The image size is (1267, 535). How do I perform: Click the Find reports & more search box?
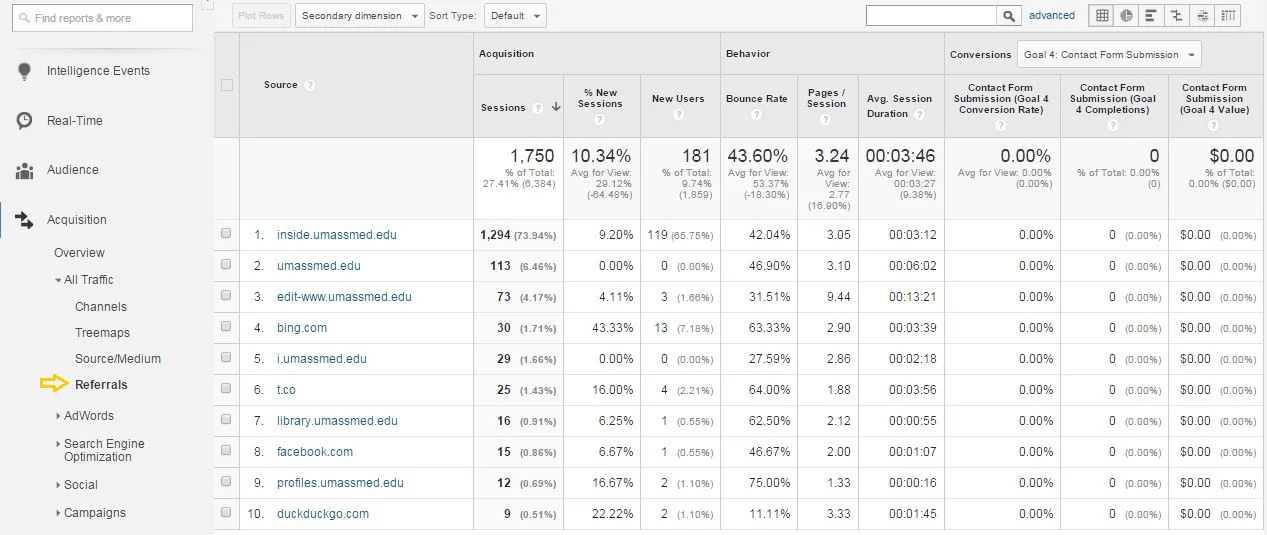coord(102,18)
